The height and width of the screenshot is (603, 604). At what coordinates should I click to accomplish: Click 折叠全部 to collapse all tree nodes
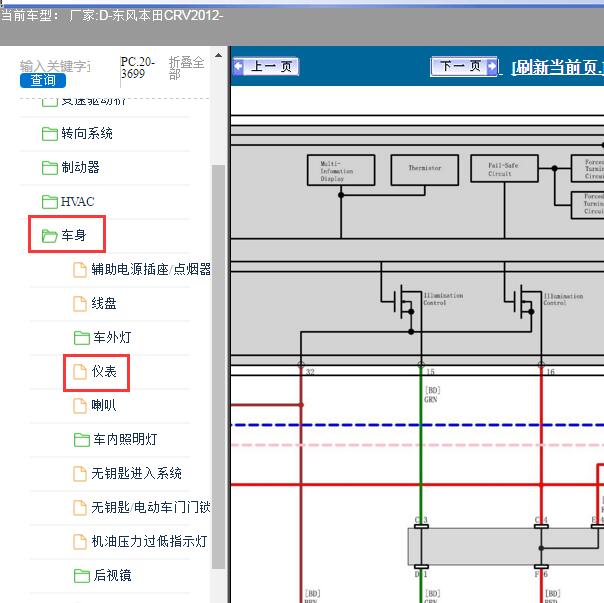[186, 67]
